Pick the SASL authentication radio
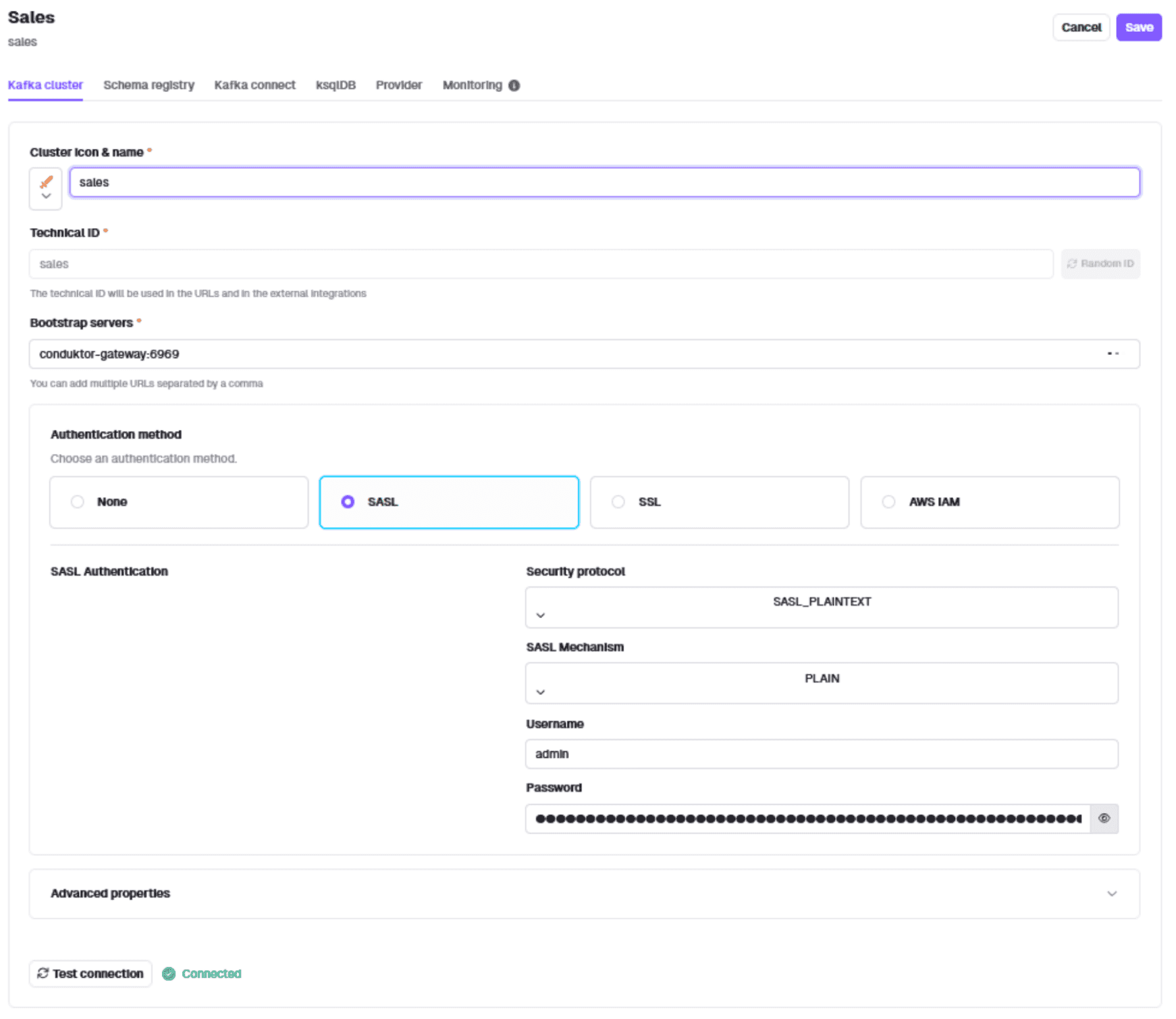 coord(348,502)
